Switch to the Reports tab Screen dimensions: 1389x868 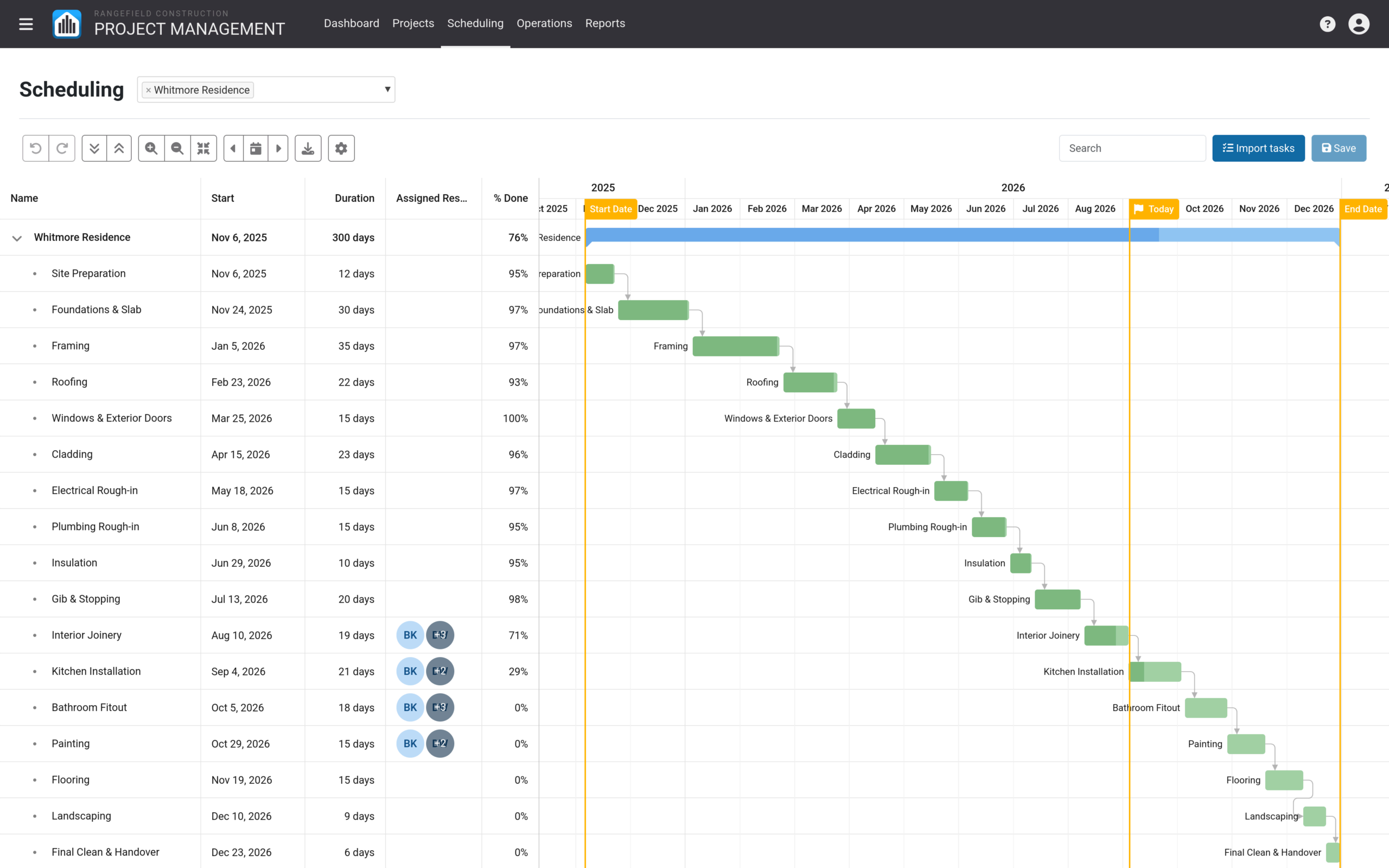point(605,23)
